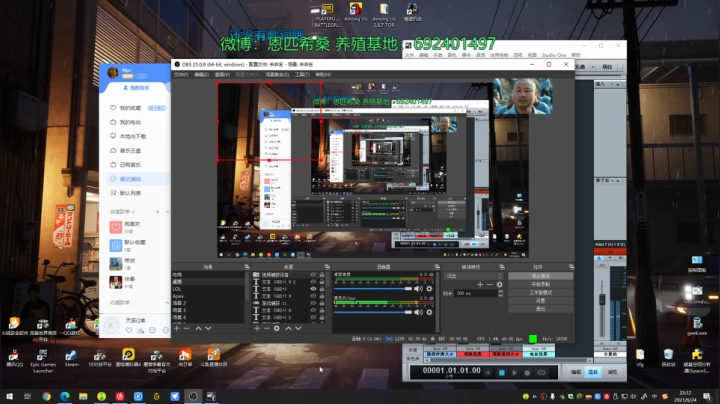
Task: Move source up in Sources panel
Action: click(288, 328)
